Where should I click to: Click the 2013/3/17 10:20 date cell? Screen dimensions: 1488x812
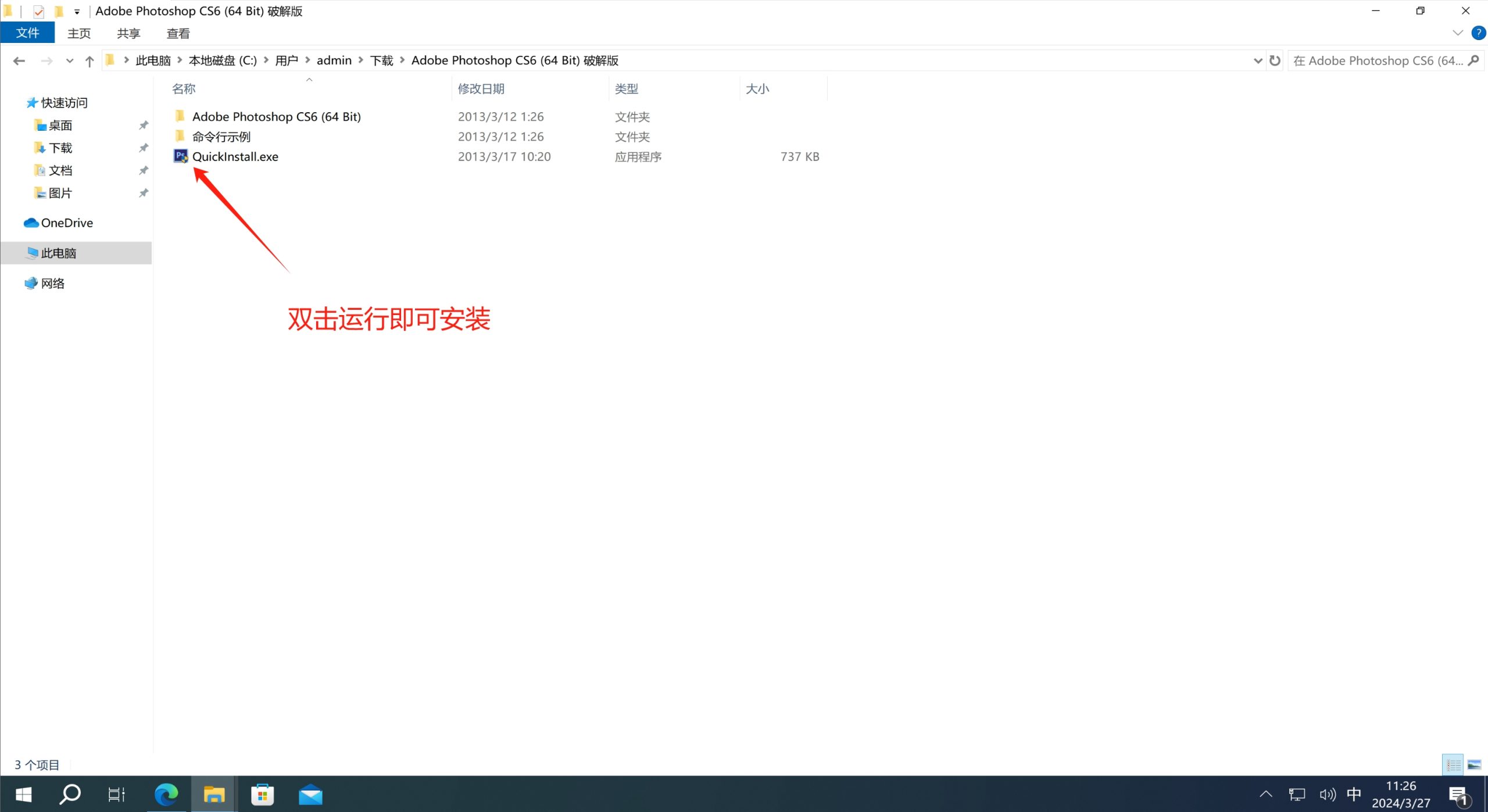(504, 156)
